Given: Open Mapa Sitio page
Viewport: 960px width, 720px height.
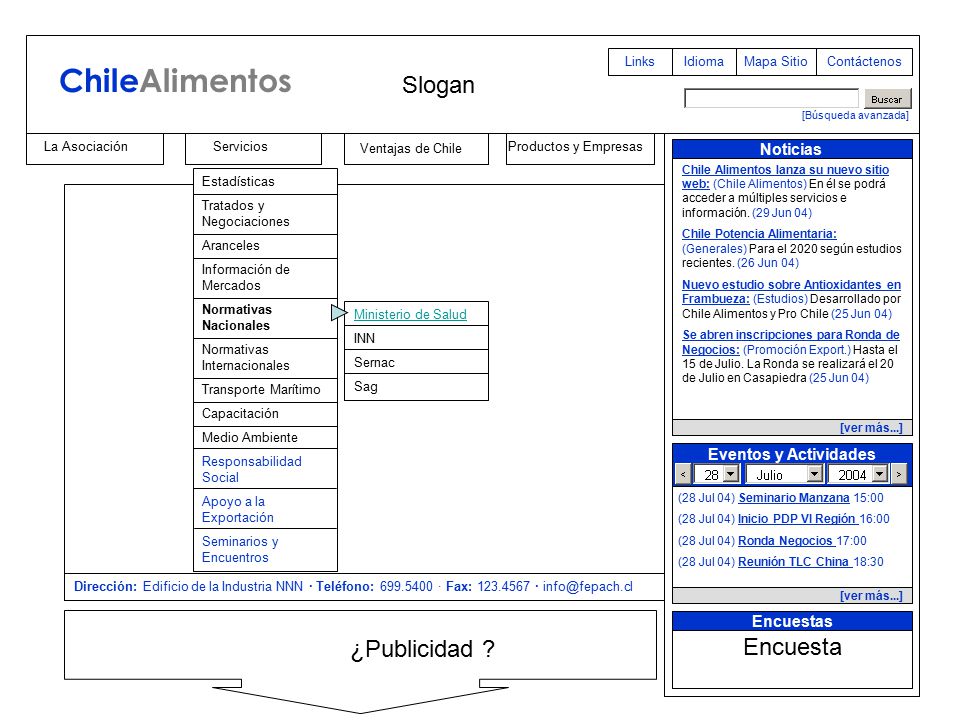Looking at the screenshot, I should pyautogui.click(x=776, y=62).
